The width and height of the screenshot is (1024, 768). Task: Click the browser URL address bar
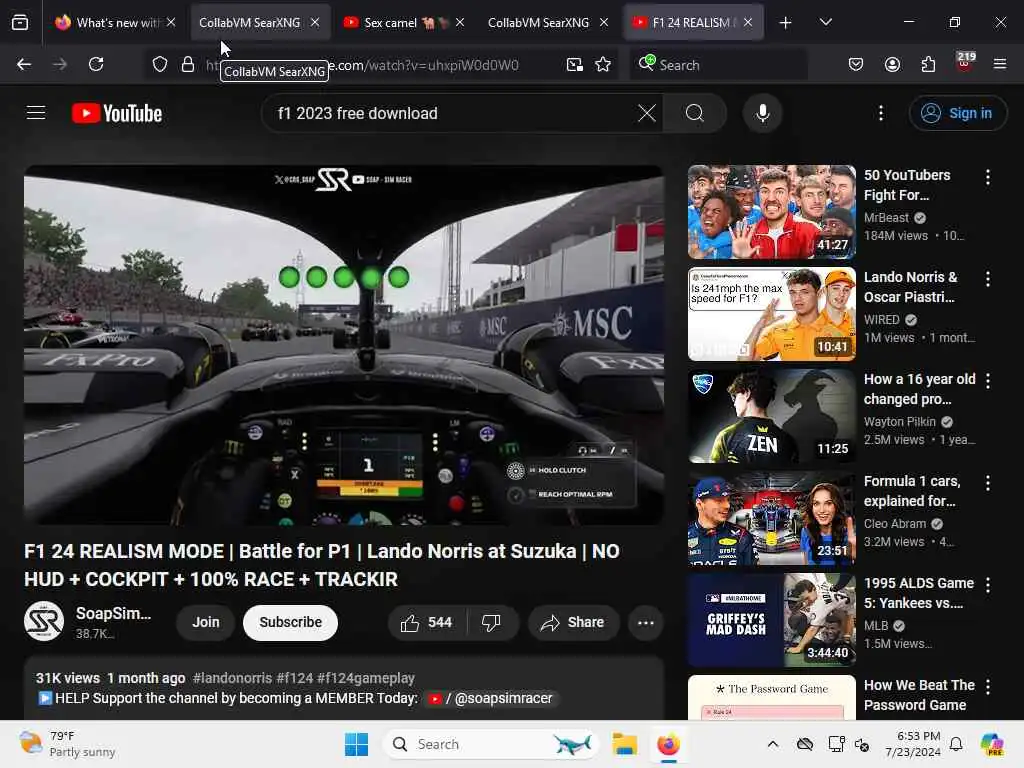[x=382, y=64]
